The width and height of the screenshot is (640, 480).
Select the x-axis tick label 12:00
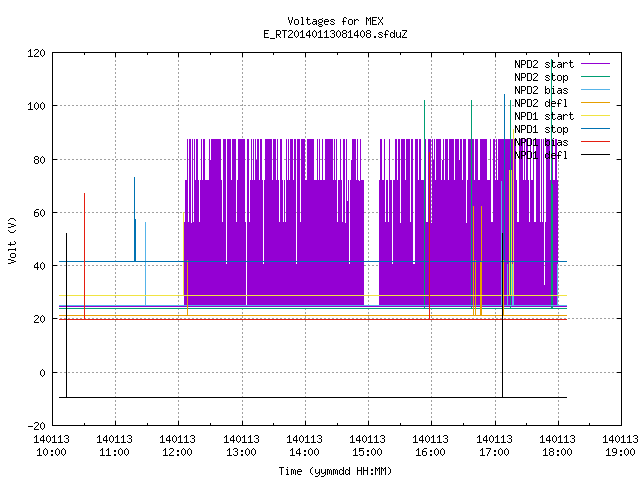point(178,453)
